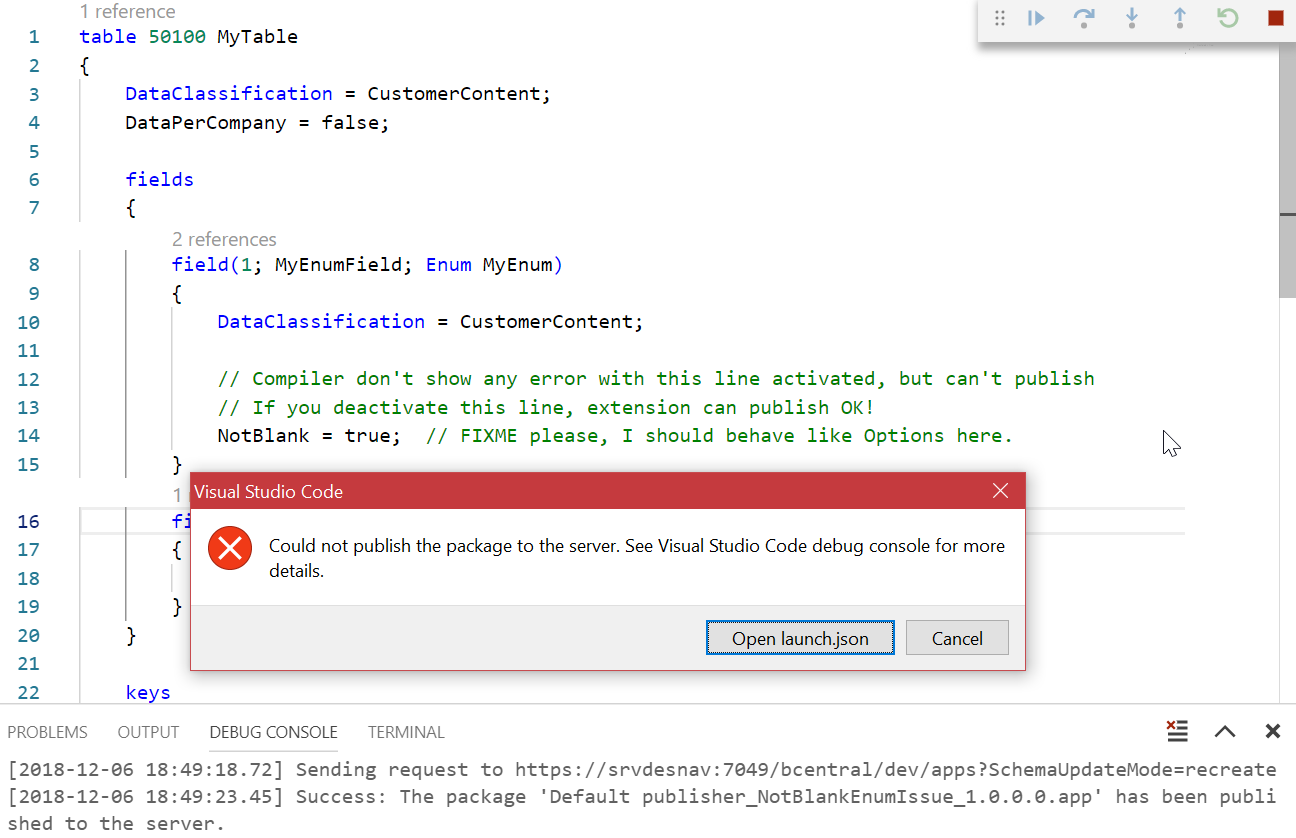Open the PROBLEMS tab
1296x838 pixels.
coord(47,732)
